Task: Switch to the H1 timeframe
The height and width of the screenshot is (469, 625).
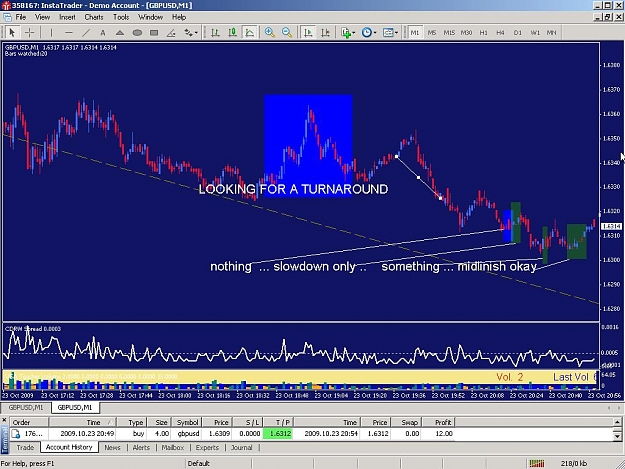Action: click(483, 32)
